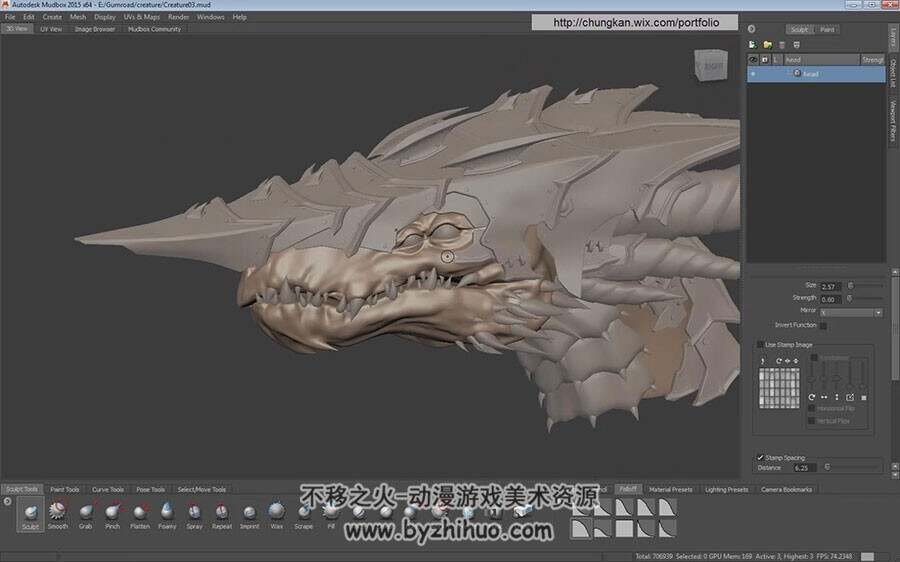
Task: Select the Pinch brush tool
Action: pos(112,514)
